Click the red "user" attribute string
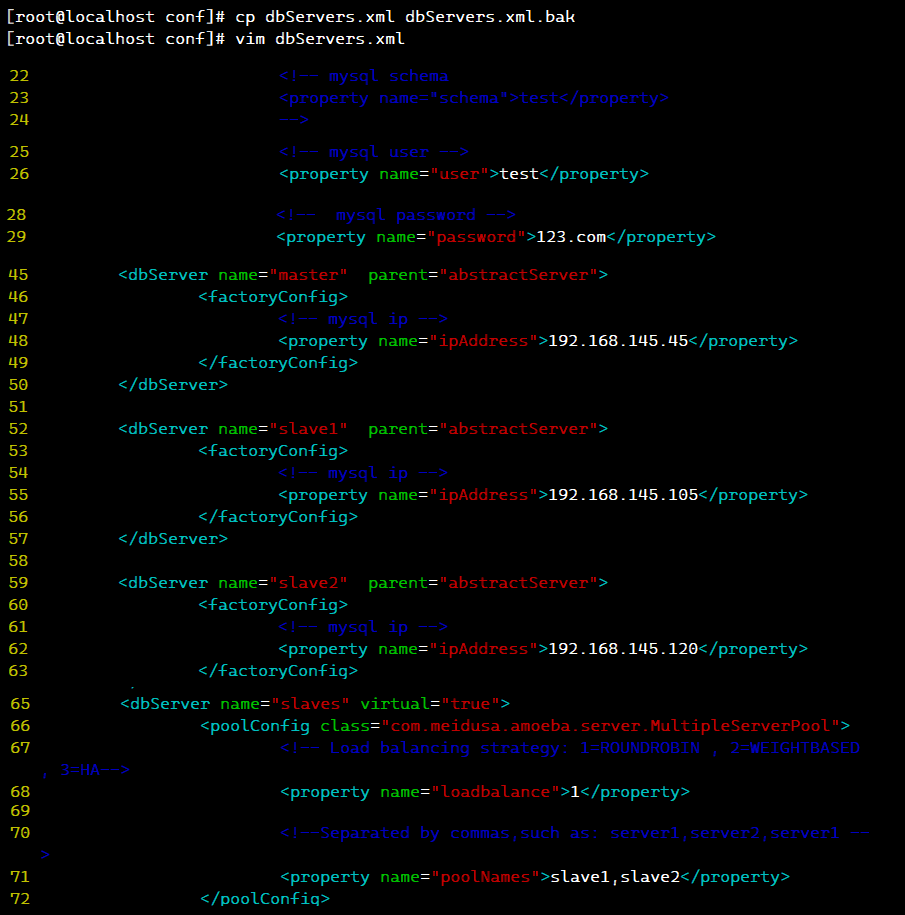The width and height of the screenshot is (905, 915). tap(459, 174)
